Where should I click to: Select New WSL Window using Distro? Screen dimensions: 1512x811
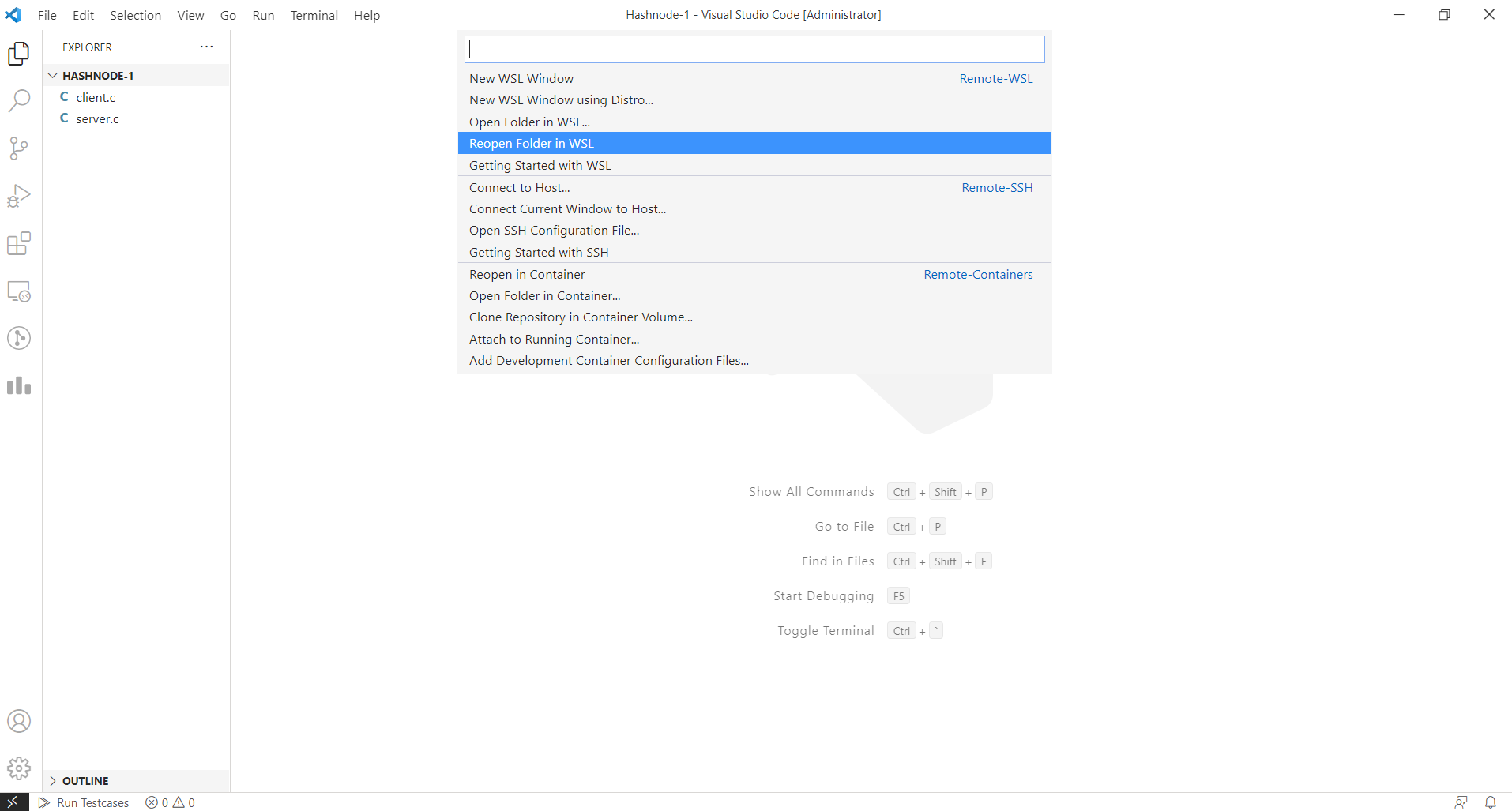point(754,100)
